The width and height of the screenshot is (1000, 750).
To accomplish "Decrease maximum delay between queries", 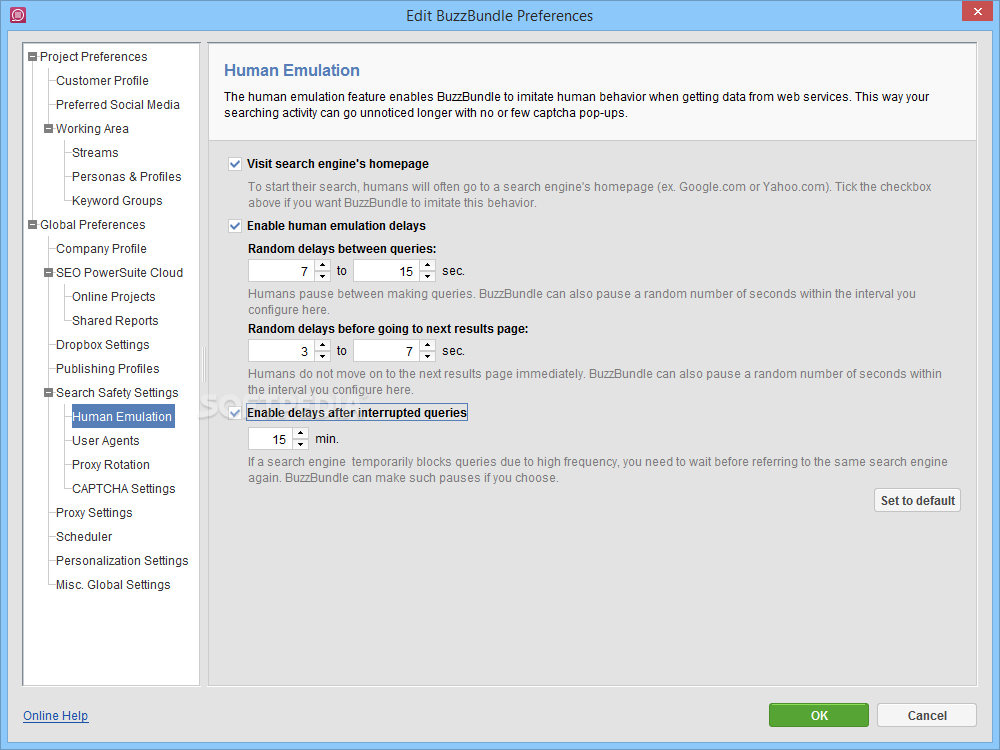I will 428,276.
